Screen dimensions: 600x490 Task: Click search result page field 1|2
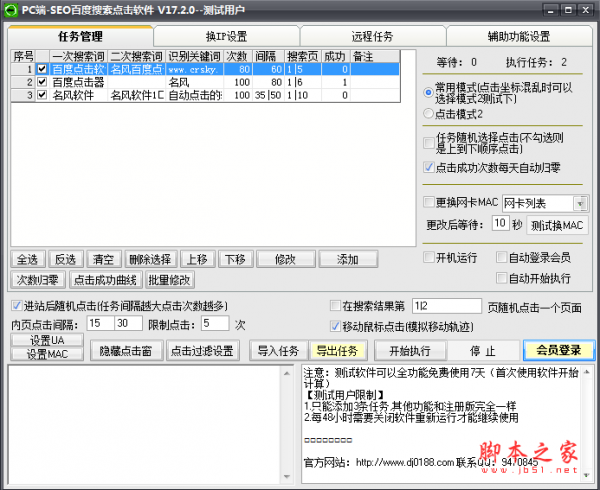447,306
